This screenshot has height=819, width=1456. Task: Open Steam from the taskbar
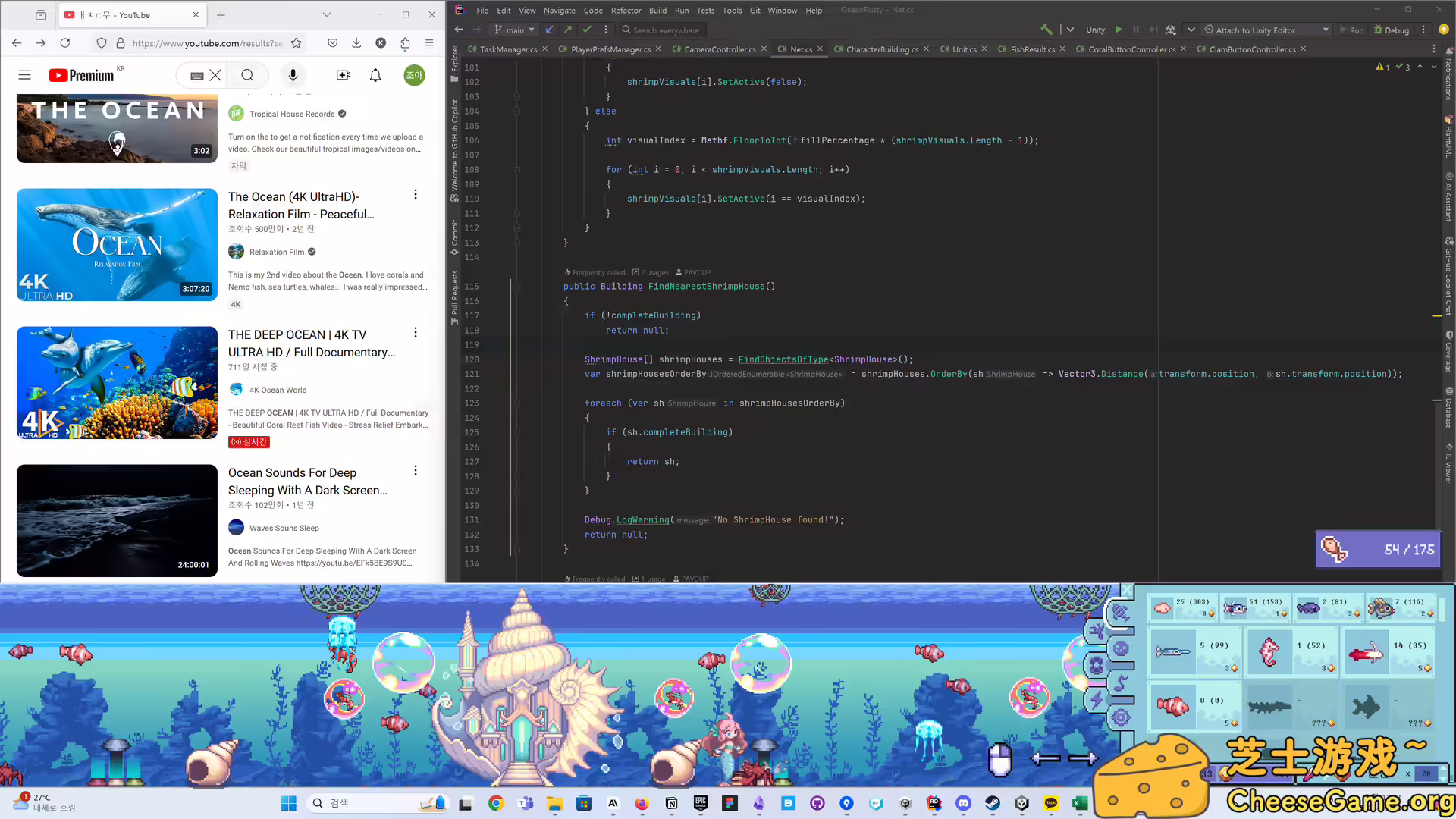click(992, 803)
